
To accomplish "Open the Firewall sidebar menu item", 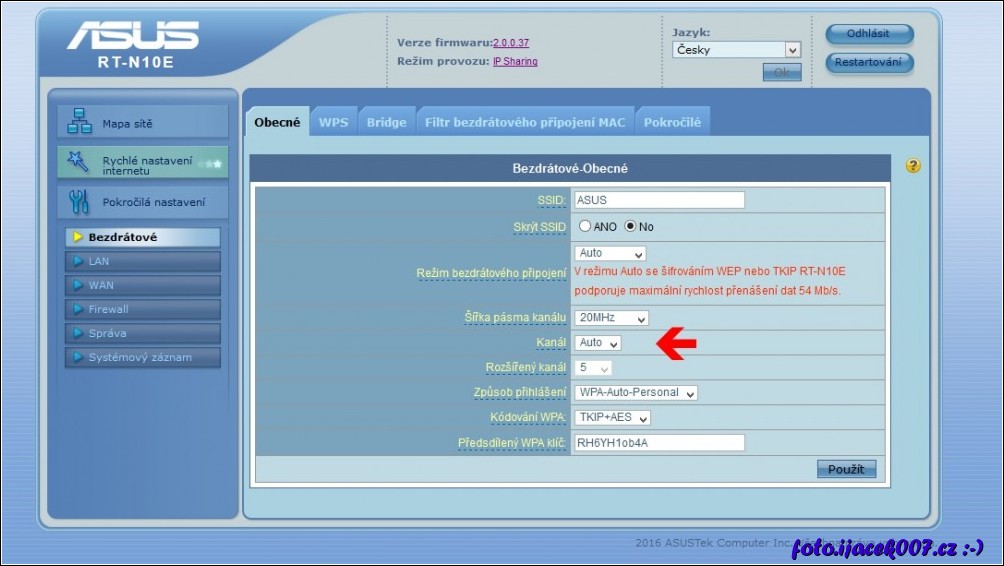I will [x=142, y=309].
